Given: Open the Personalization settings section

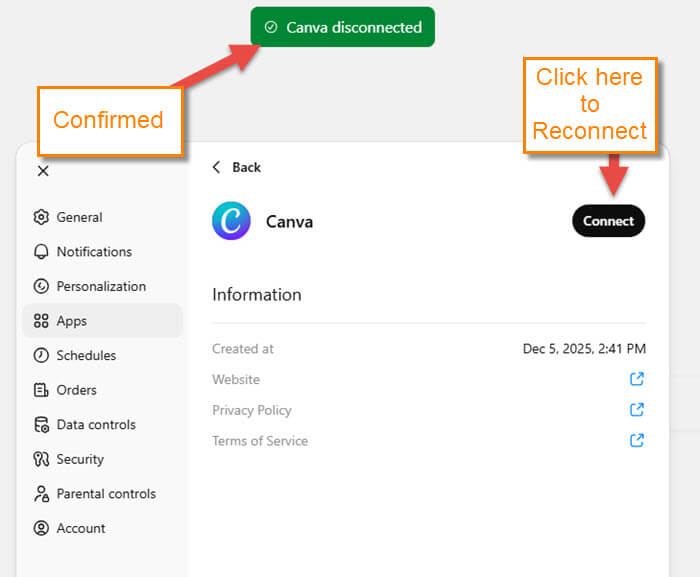Looking at the screenshot, I should [x=100, y=286].
